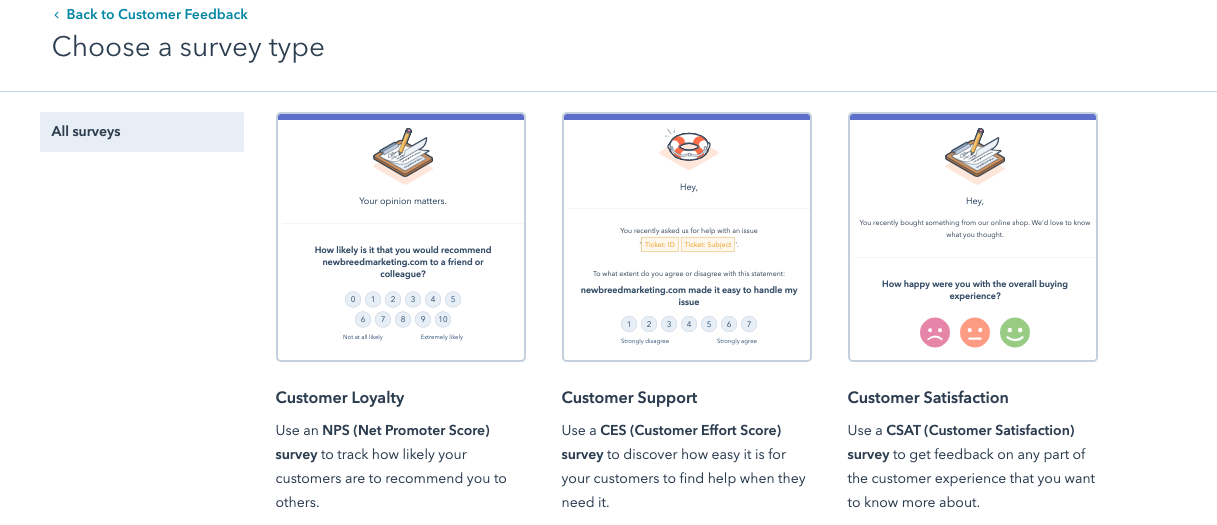Choose rating 10 in NPS scale
The width and height of the screenshot is (1217, 525).
(x=443, y=319)
